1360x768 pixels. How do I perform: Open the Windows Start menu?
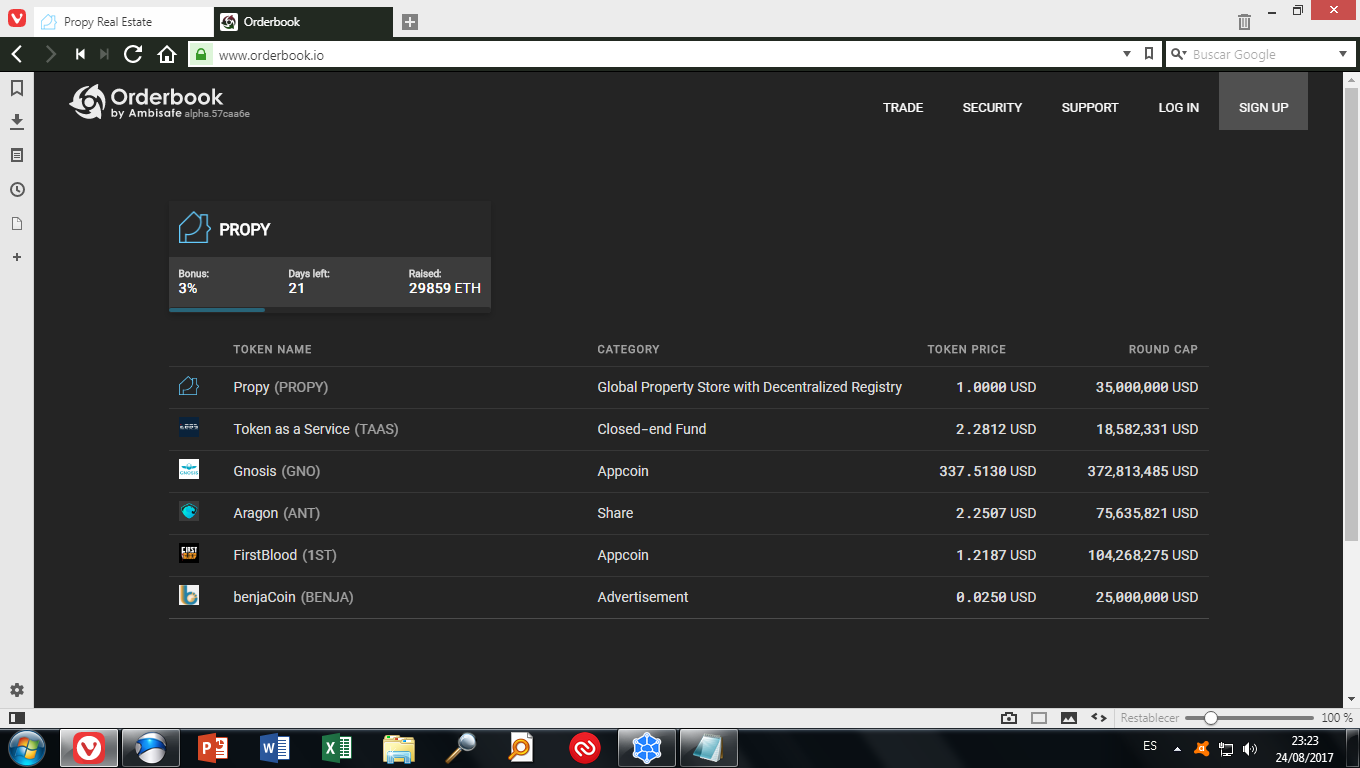tap(27, 747)
